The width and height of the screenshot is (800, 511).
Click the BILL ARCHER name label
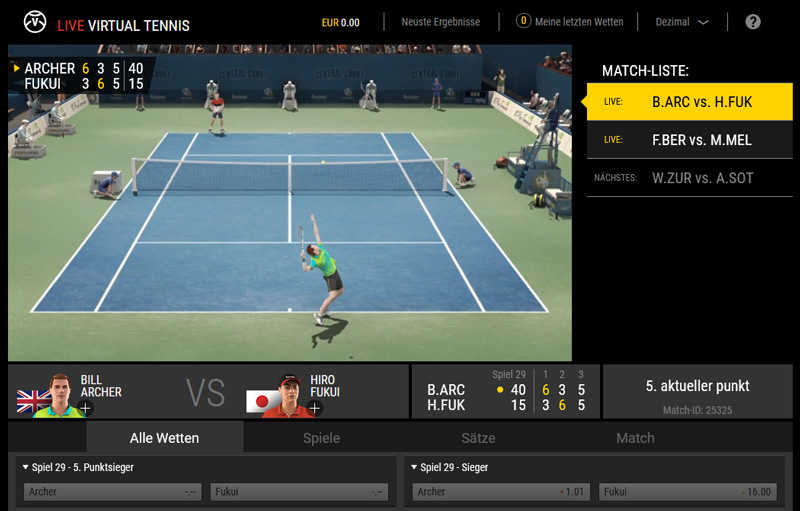pos(101,386)
